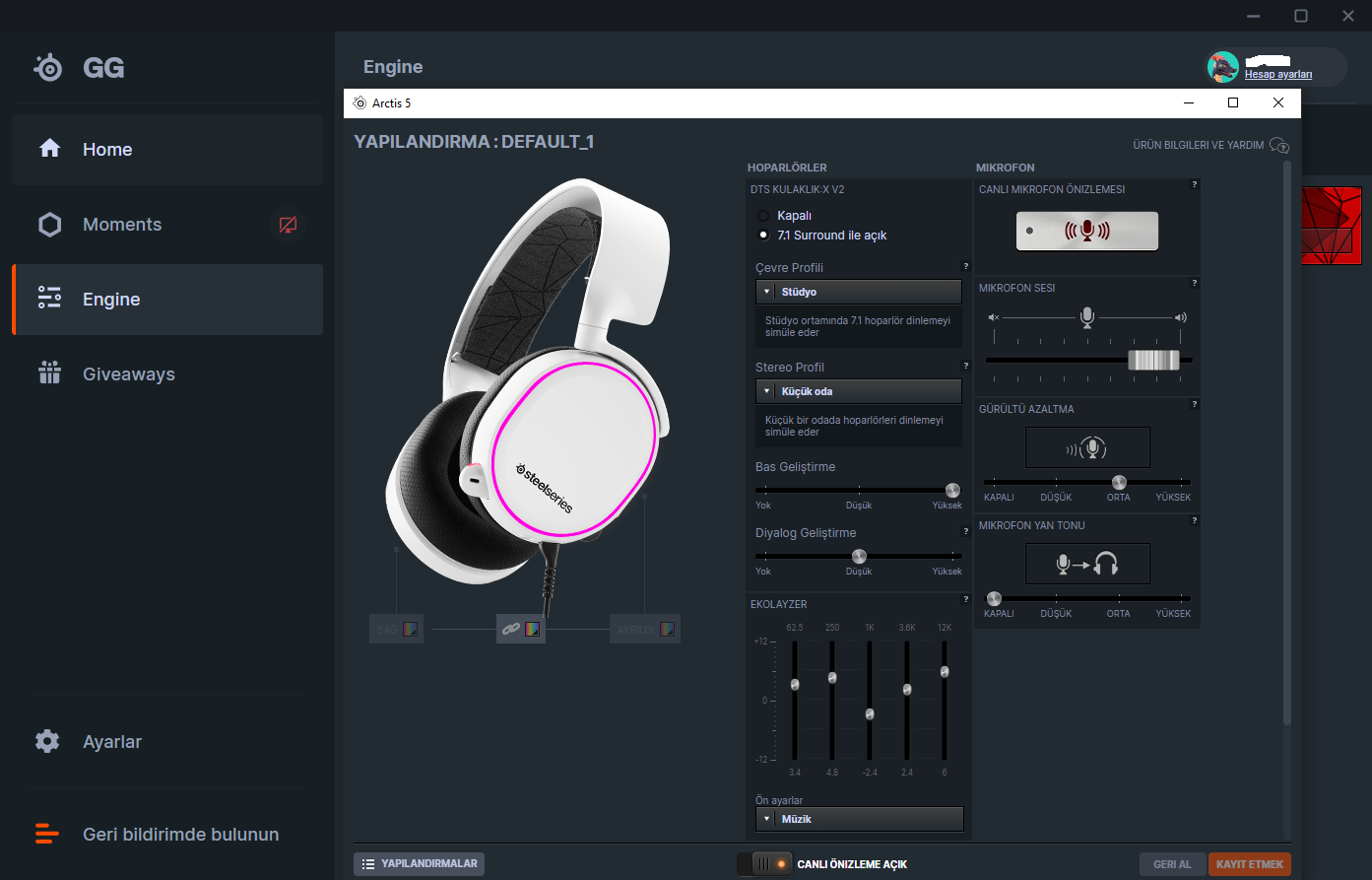Click the help question mark for GÜRÜLTÜ AZALTMA
The height and width of the screenshot is (880, 1372).
(1195, 404)
